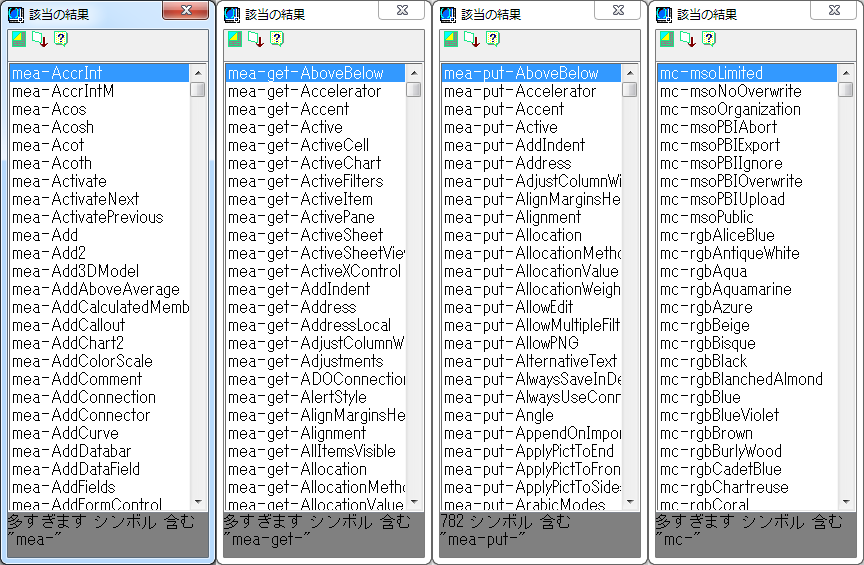
Task: Select mc-rgbAquamarine entry
Action: point(747,289)
